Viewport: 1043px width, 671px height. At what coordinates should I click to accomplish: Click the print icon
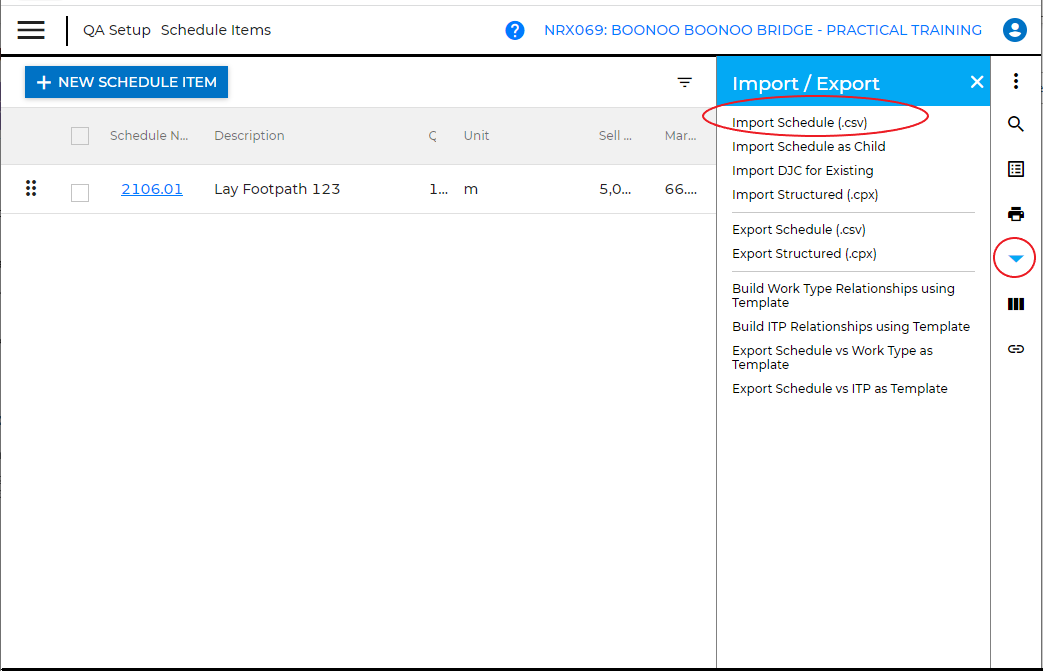[1016, 214]
